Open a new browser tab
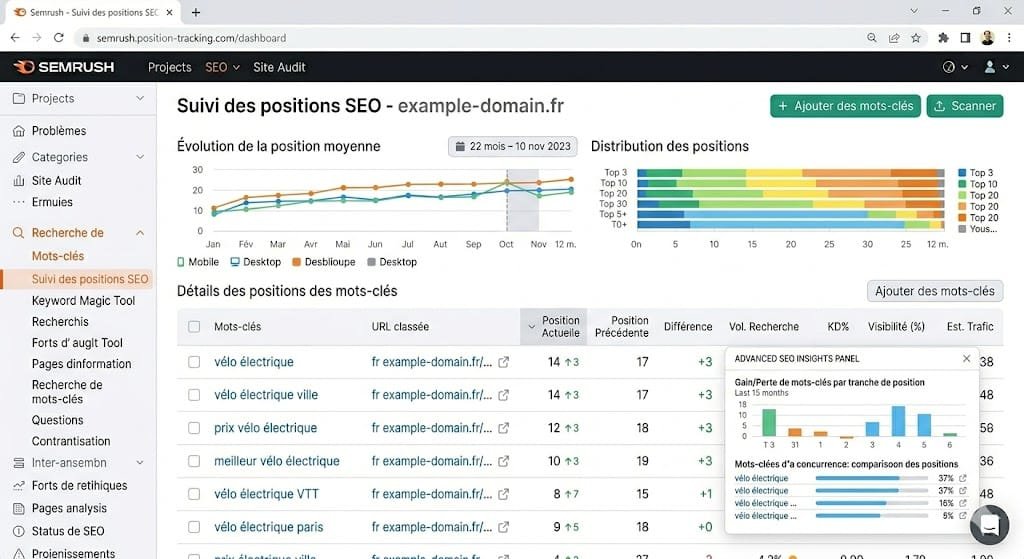Screen dimensions: 1024x559 [x=195, y=12]
